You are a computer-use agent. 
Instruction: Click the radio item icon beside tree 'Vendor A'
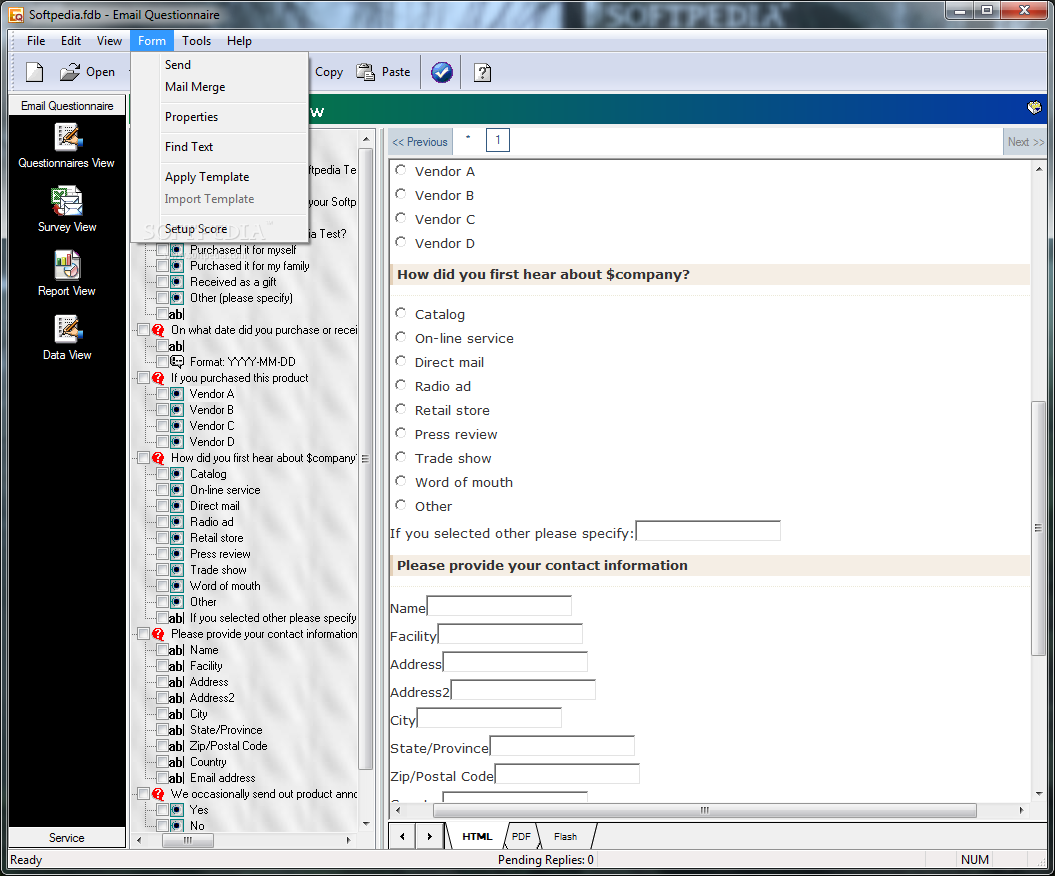177,394
